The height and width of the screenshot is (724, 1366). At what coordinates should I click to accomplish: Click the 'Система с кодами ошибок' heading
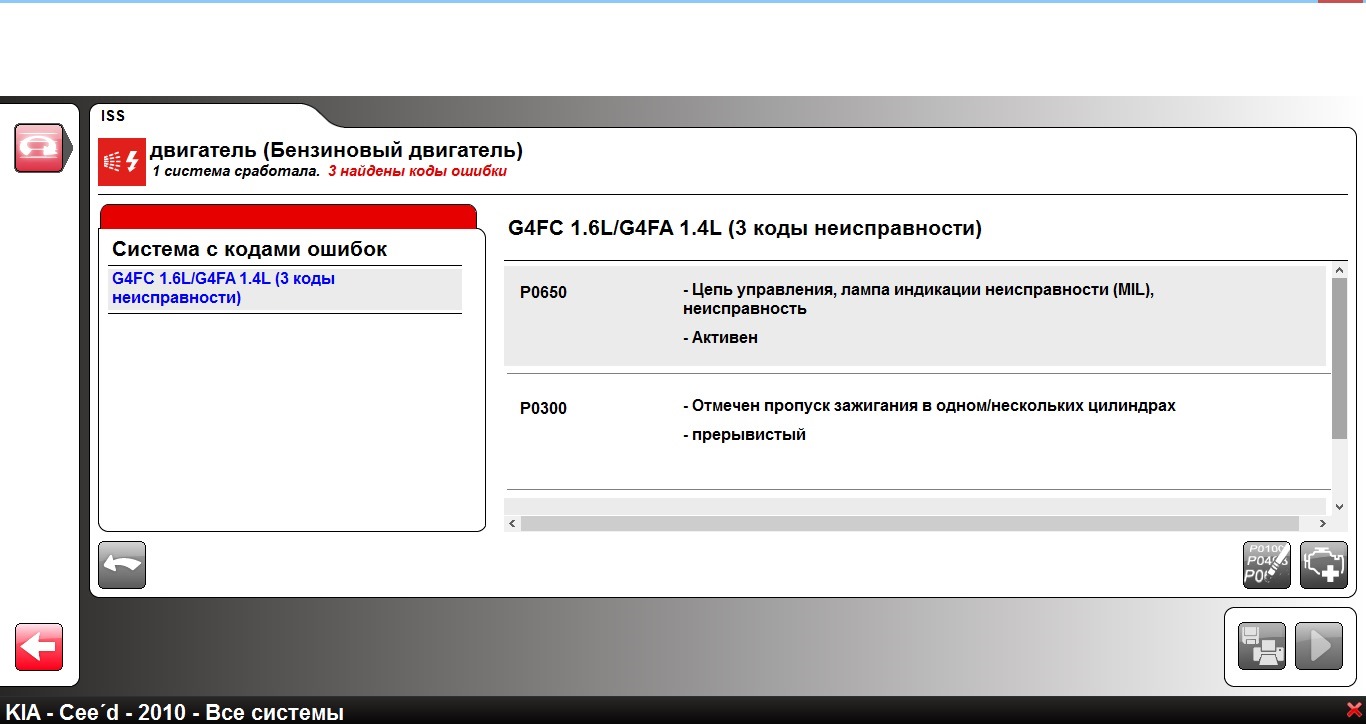tap(249, 249)
